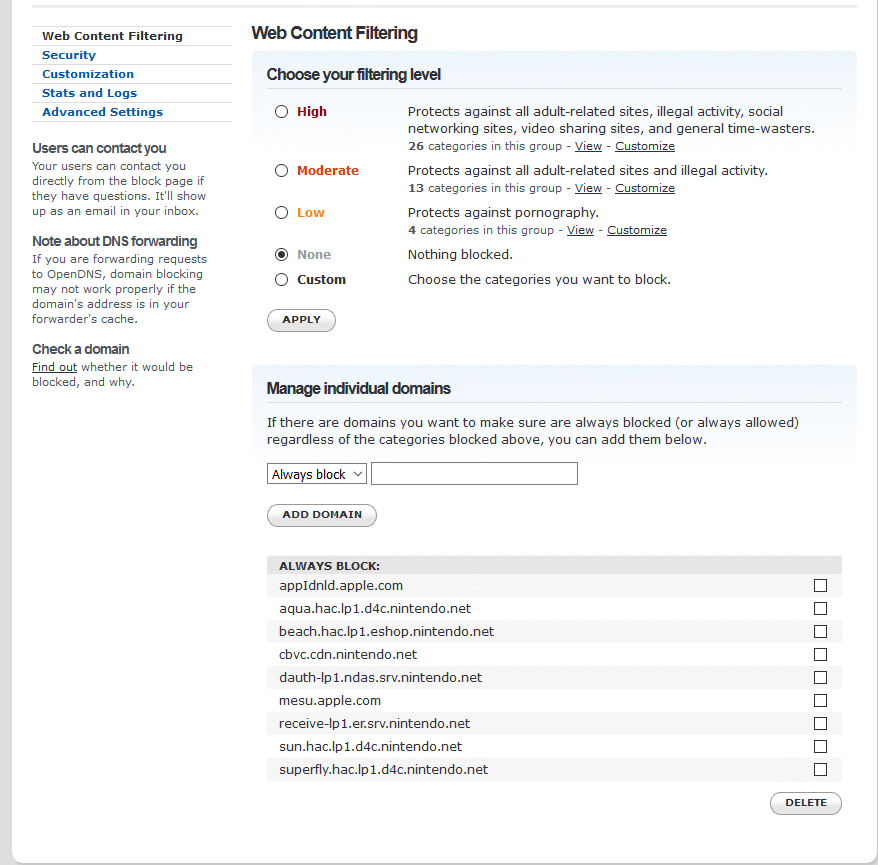878x865 pixels.
Task: Go to Stats and Logs
Action: [90, 93]
